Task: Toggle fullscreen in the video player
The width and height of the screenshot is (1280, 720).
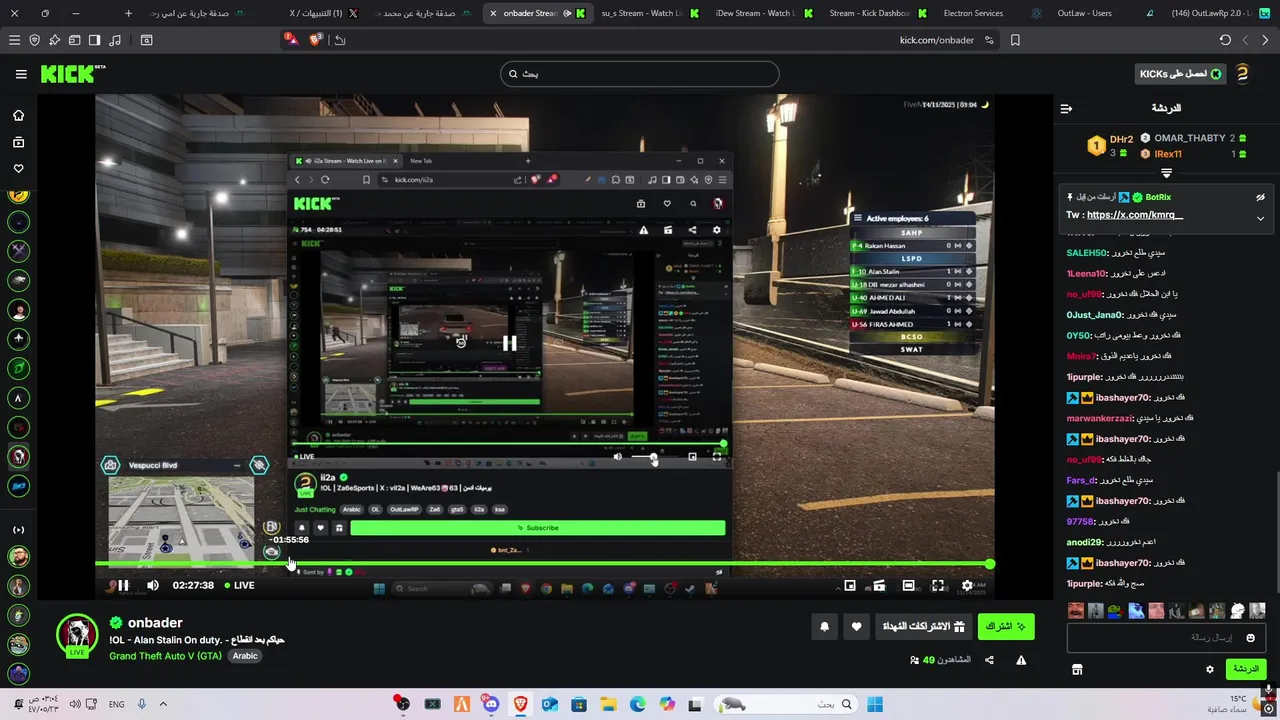Action: point(938,586)
